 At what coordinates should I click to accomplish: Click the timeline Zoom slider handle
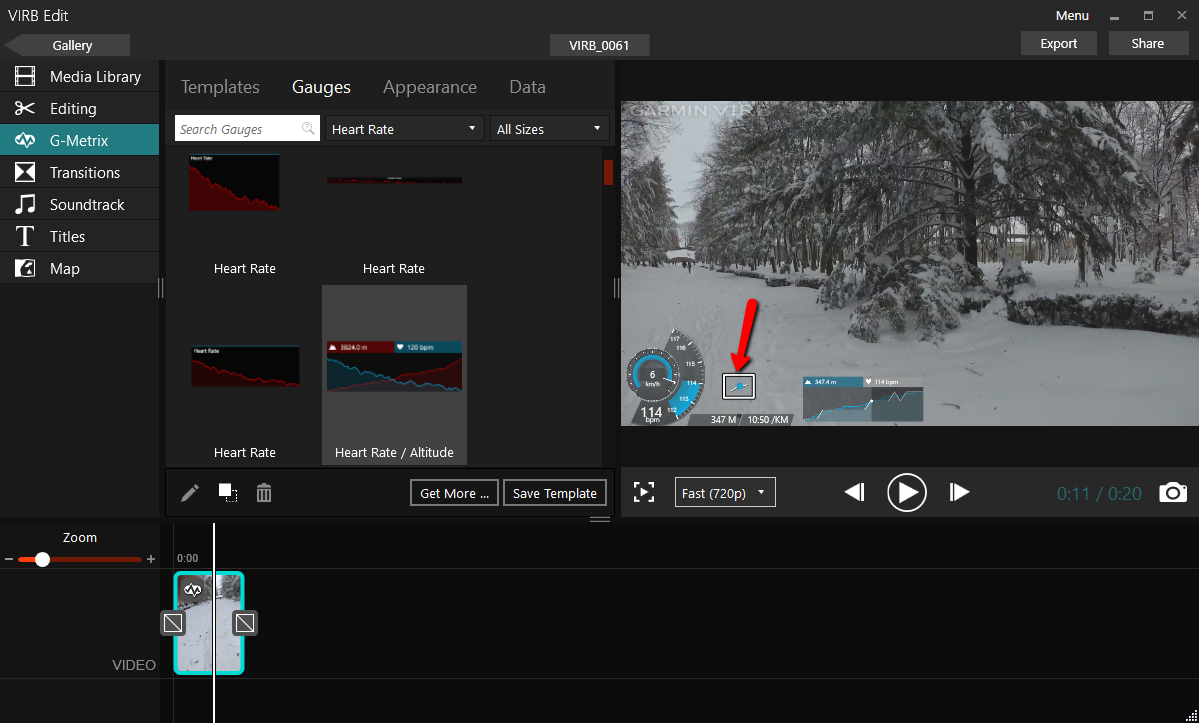tap(42, 559)
